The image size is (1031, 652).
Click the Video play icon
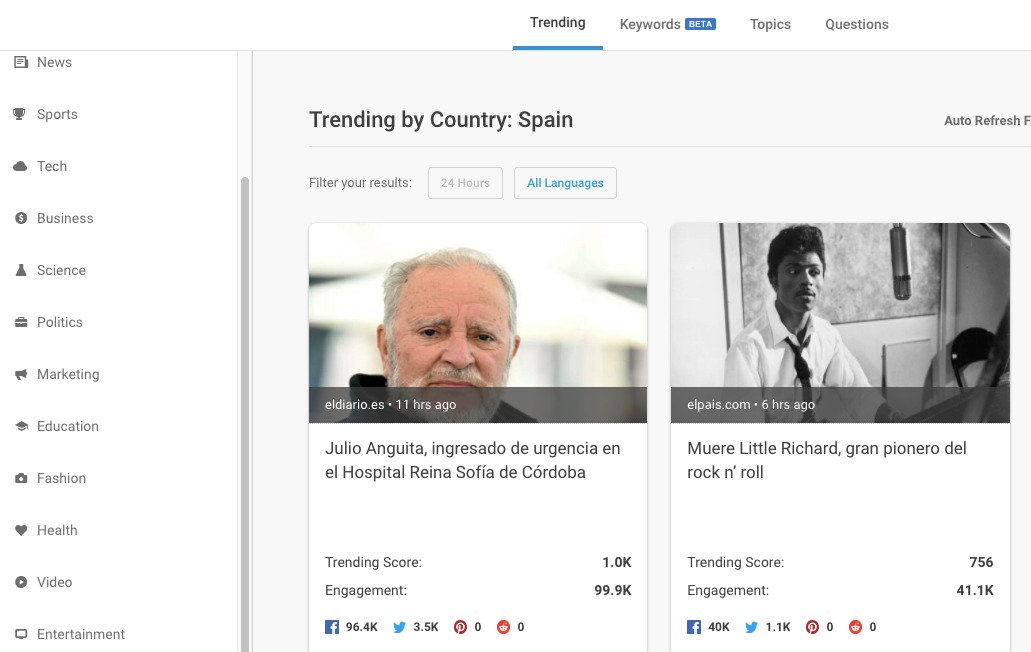click(x=21, y=582)
